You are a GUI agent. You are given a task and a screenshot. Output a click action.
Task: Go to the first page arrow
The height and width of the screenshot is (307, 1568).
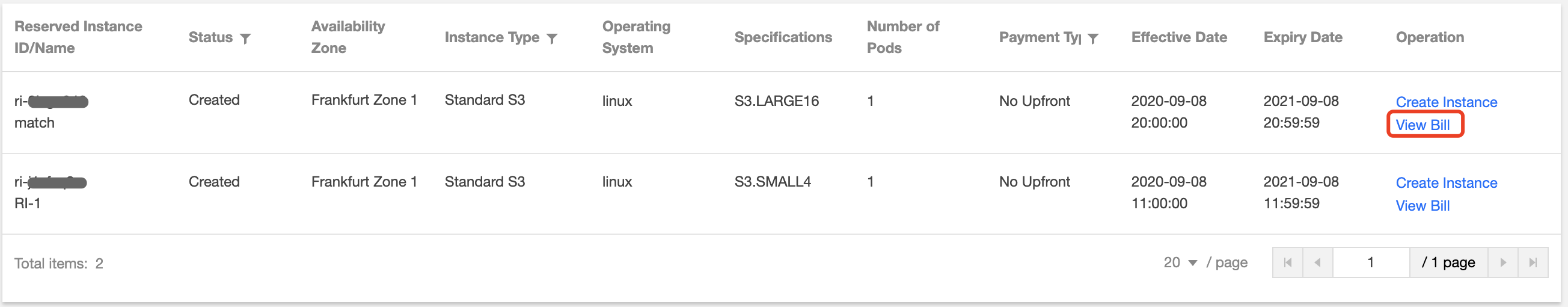(1287, 262)
